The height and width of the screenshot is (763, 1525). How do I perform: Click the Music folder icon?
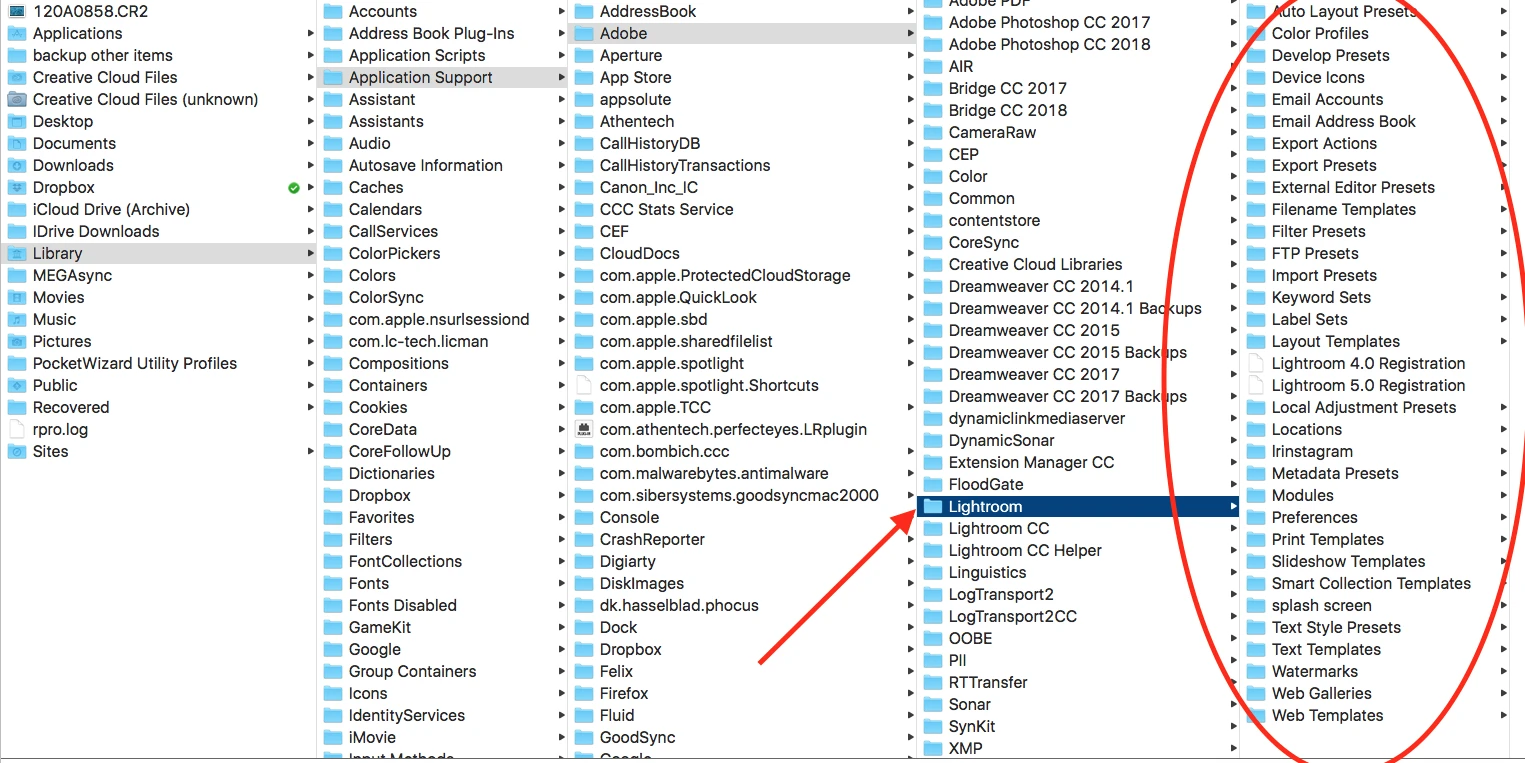(16, 319)
